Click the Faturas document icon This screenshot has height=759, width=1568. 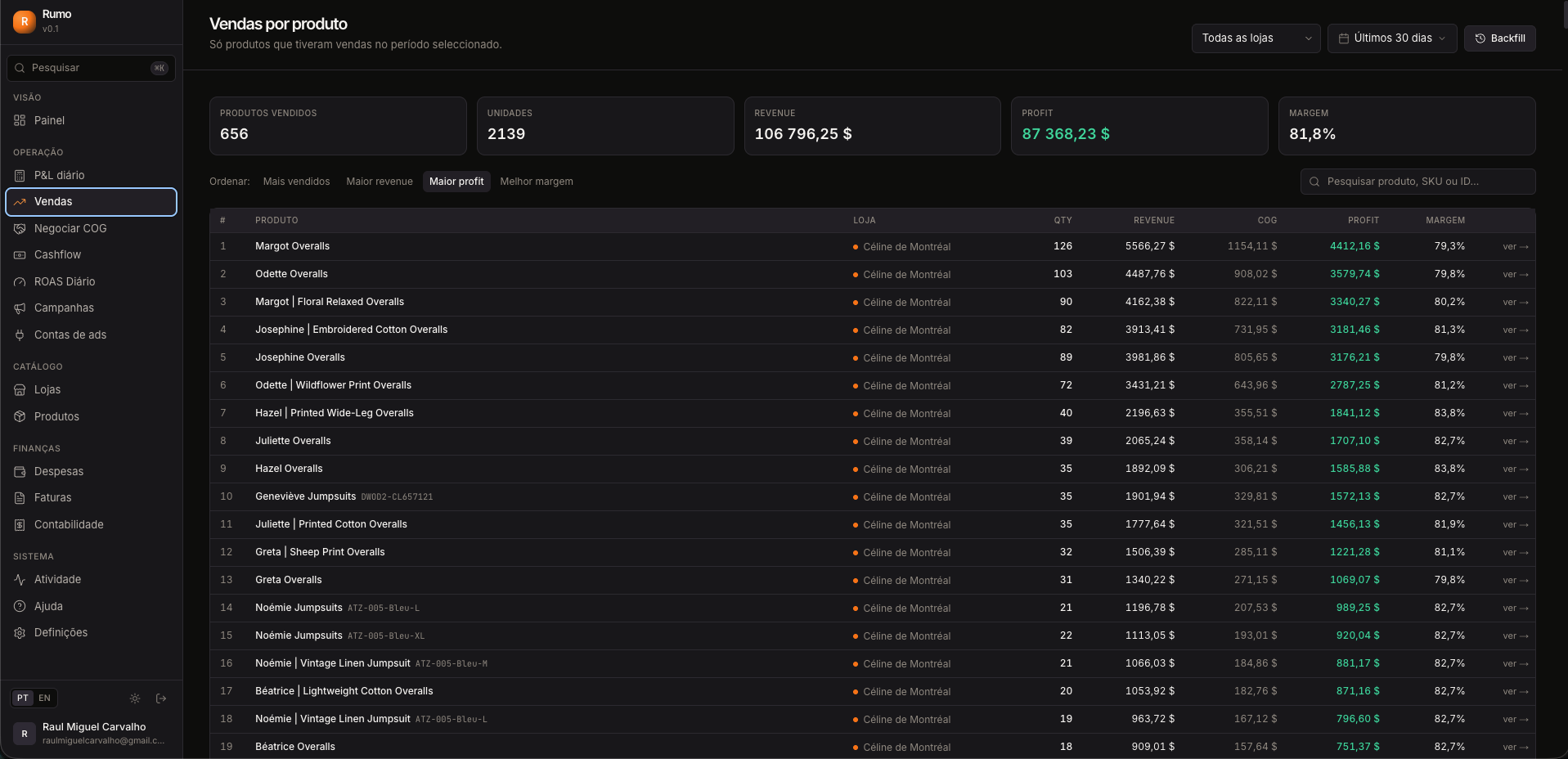[x=20, y=497]
